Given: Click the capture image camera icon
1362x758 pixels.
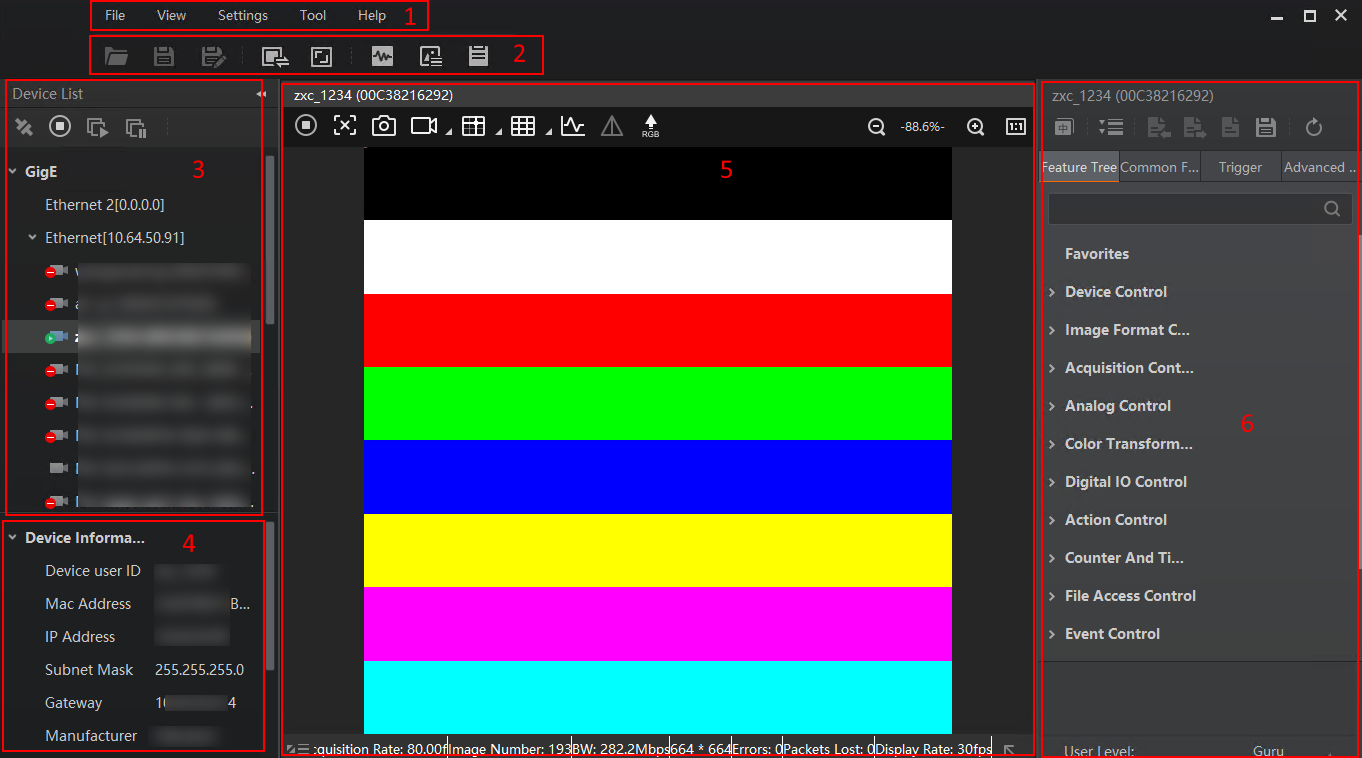Looking at the screenshot, I should [384, 126].
